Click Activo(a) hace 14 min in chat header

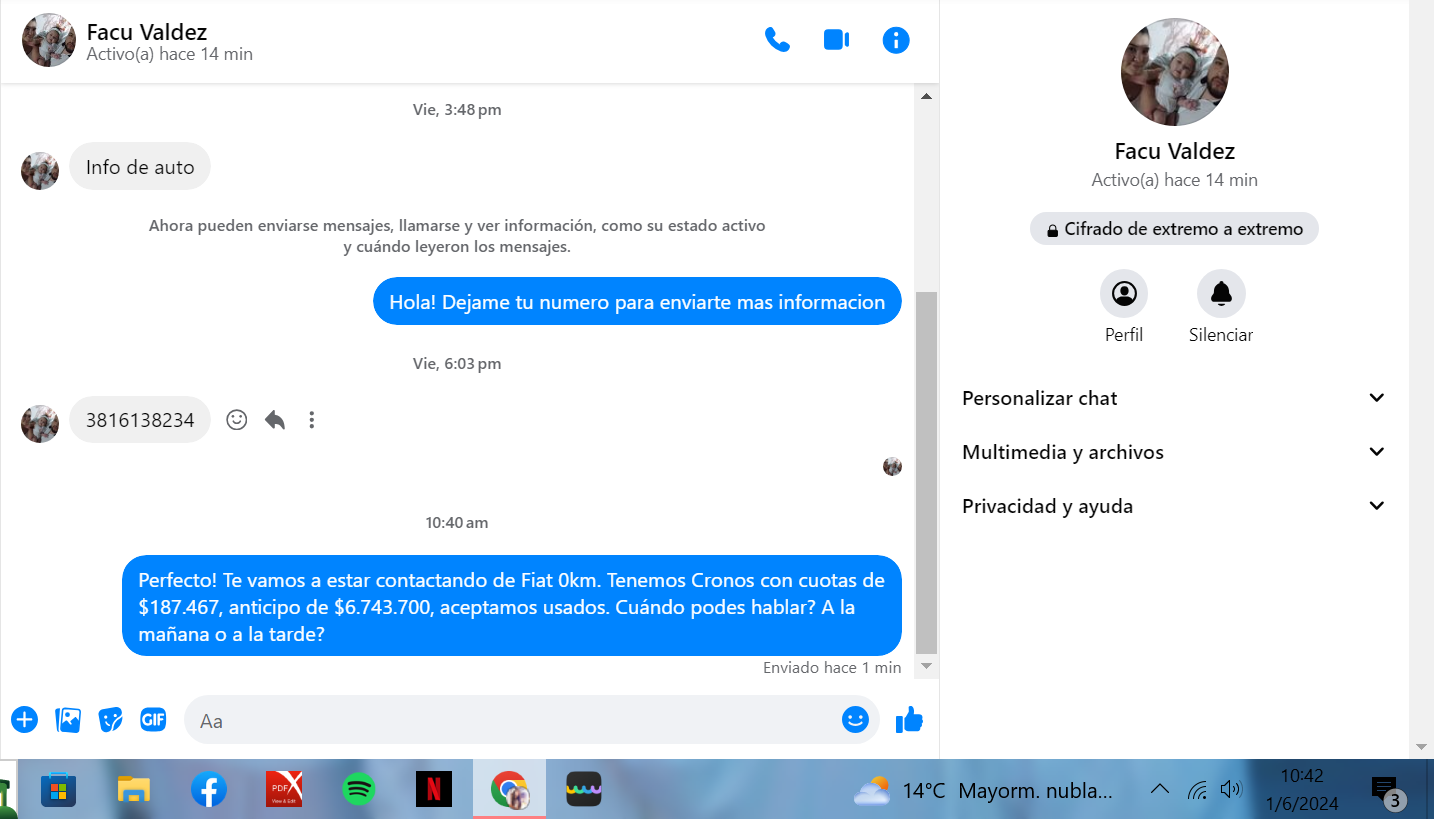click(x=170, y=54)
